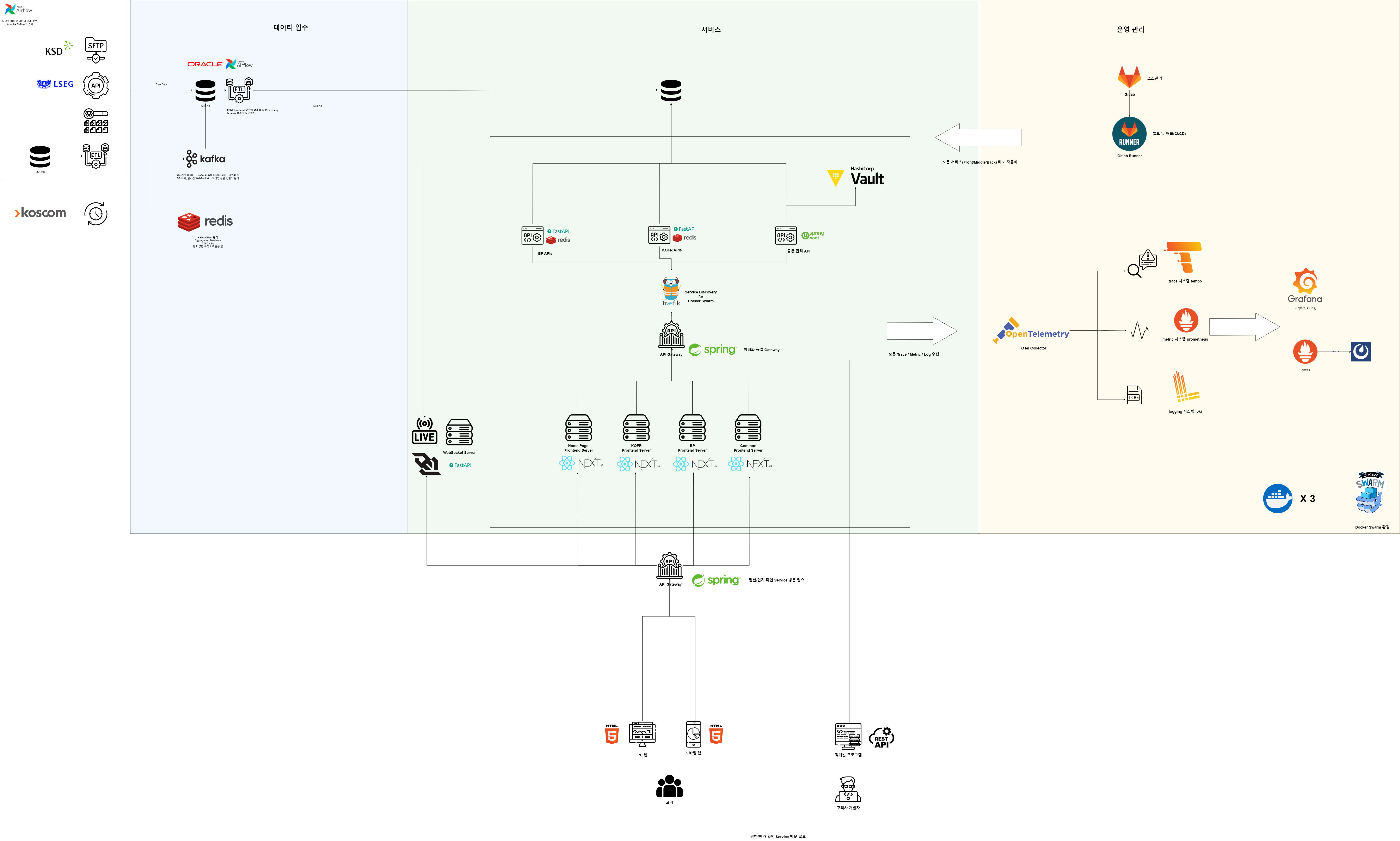Select the REST API cloud icon
The image size is (1400, 841).
point(882,737)
